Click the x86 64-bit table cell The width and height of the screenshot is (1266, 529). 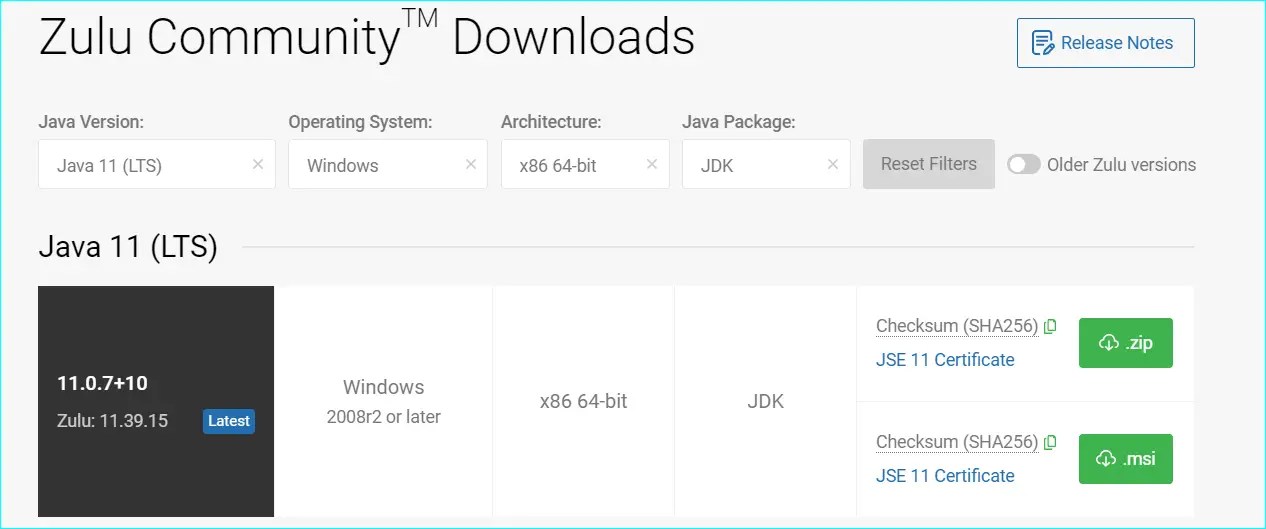pos(584,401)
